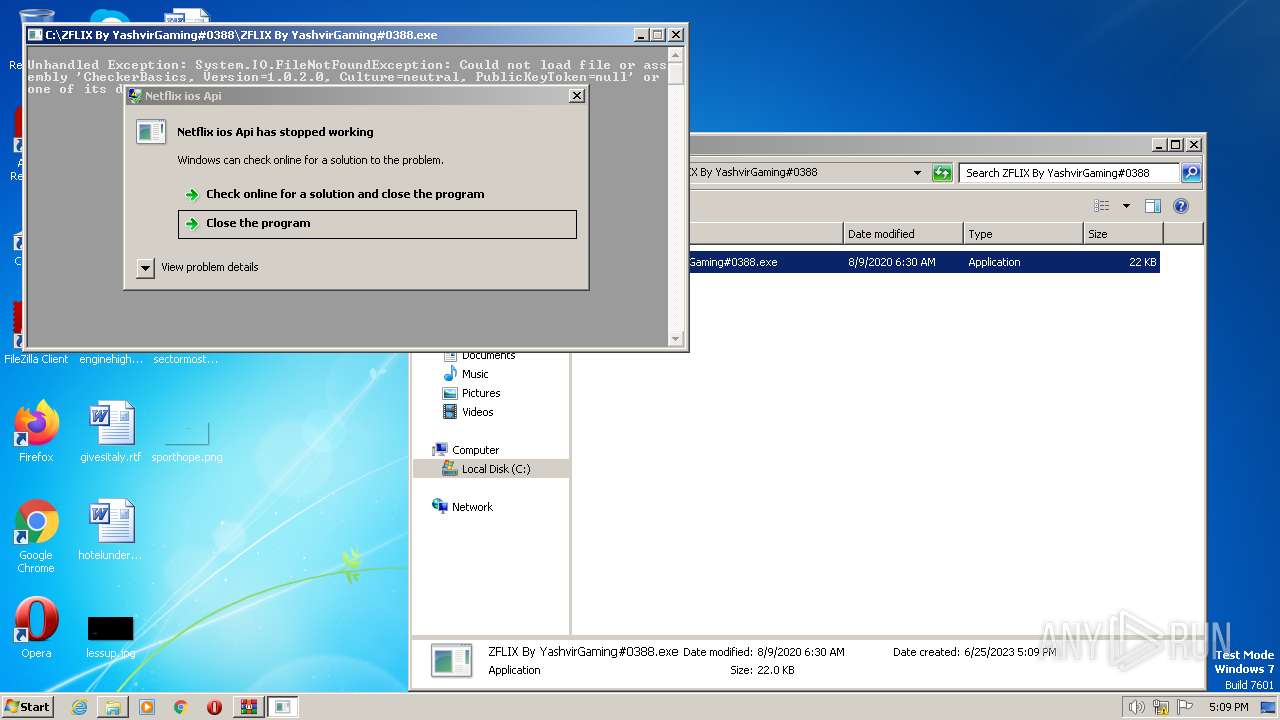Image resolution: width=1280 pixels, height=720 pixels.
Task: Click the Explorer address bar refresh button
Action: [x=942, y=173]
